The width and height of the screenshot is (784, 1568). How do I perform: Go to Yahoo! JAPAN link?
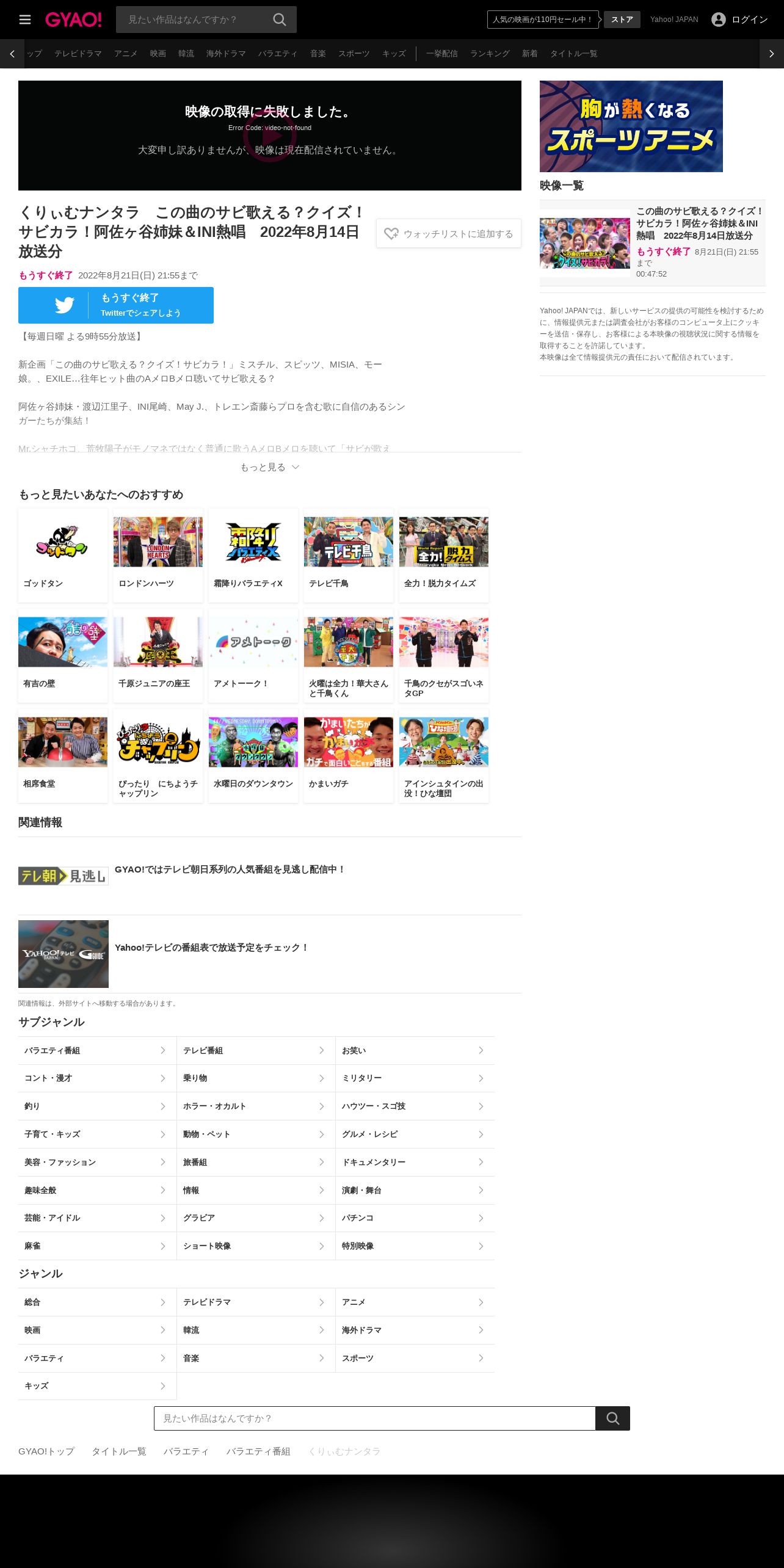(674, 20)
